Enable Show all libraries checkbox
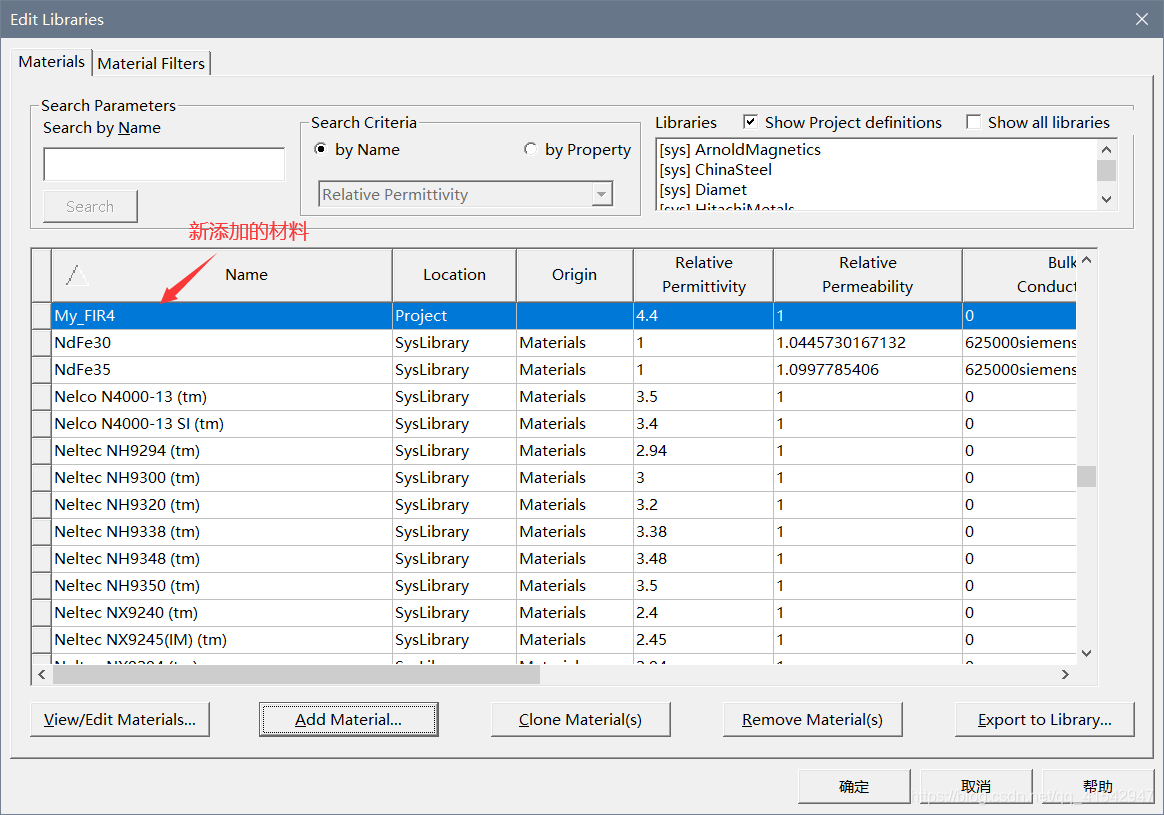Image resolution: width=1164 pixels, height=815 pixels. (973, 122)
